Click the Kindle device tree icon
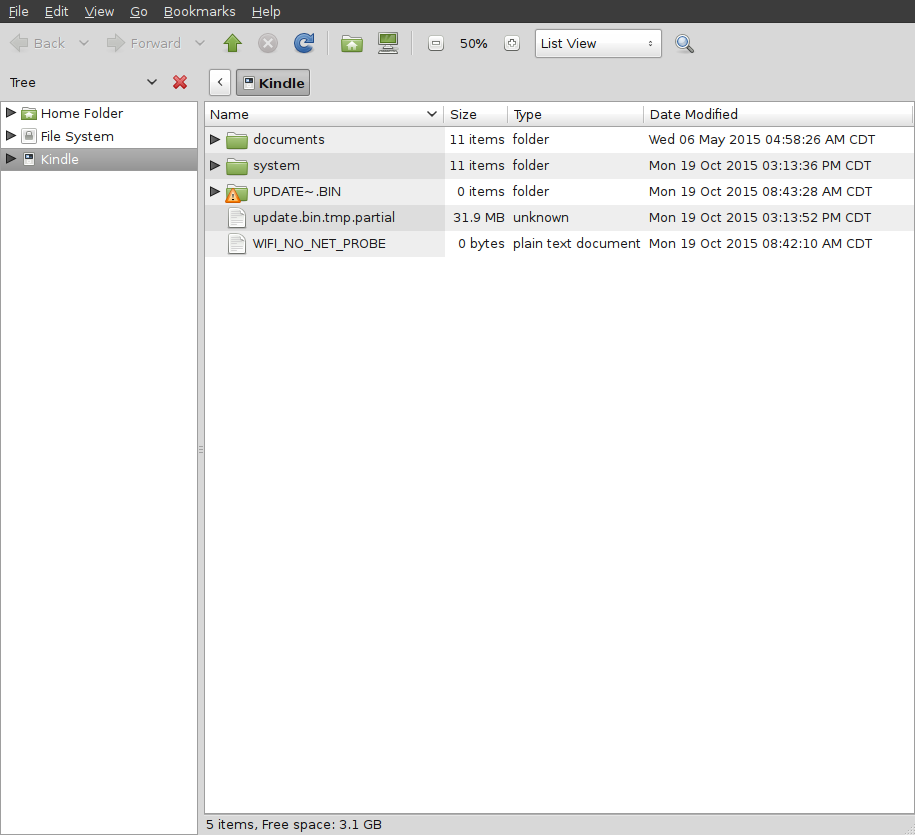The width and height of the screenshot is (915, 835). point(29,159)
